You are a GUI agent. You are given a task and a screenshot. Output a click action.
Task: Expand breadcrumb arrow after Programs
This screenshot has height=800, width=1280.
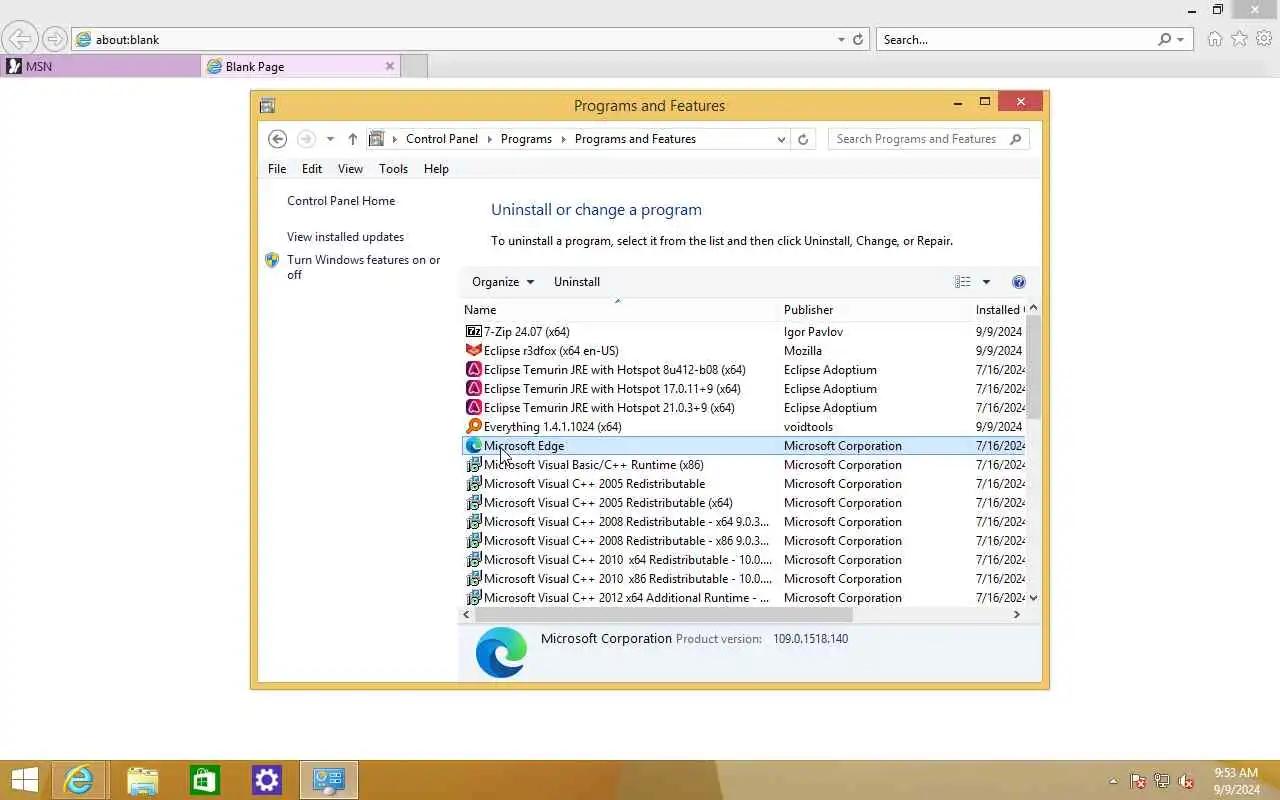(563, 139)
